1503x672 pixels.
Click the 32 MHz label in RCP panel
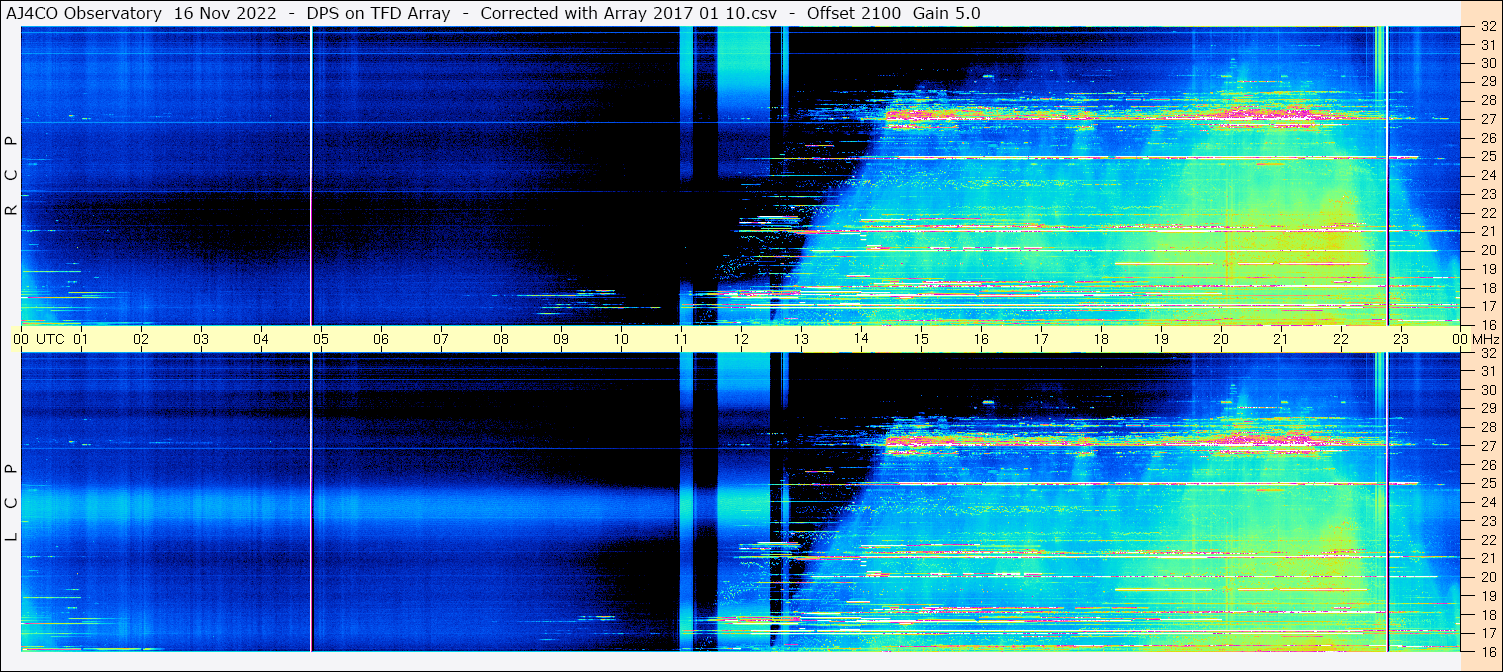[x=1487, y=27]
